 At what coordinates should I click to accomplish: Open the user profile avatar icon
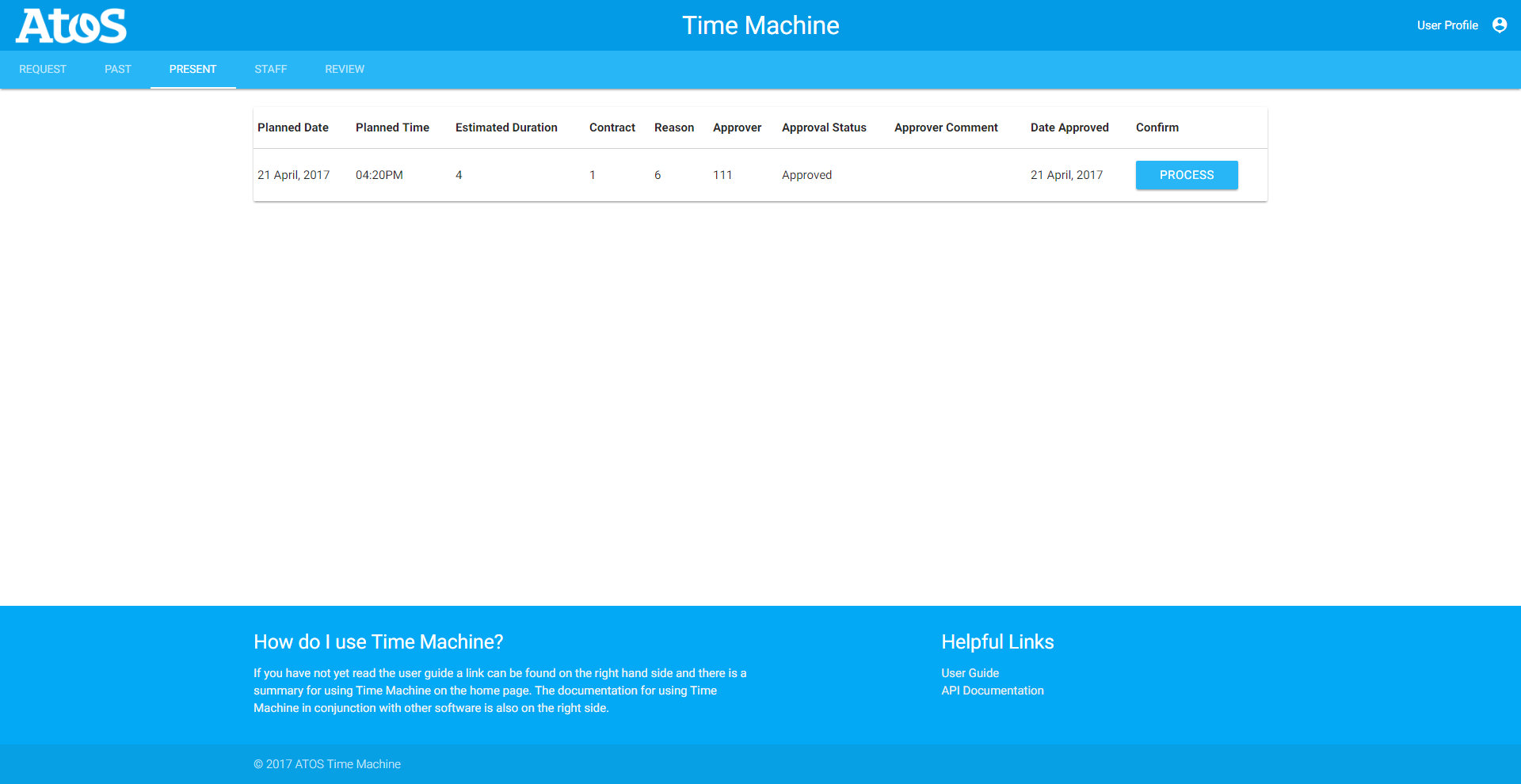[1499, 25]
